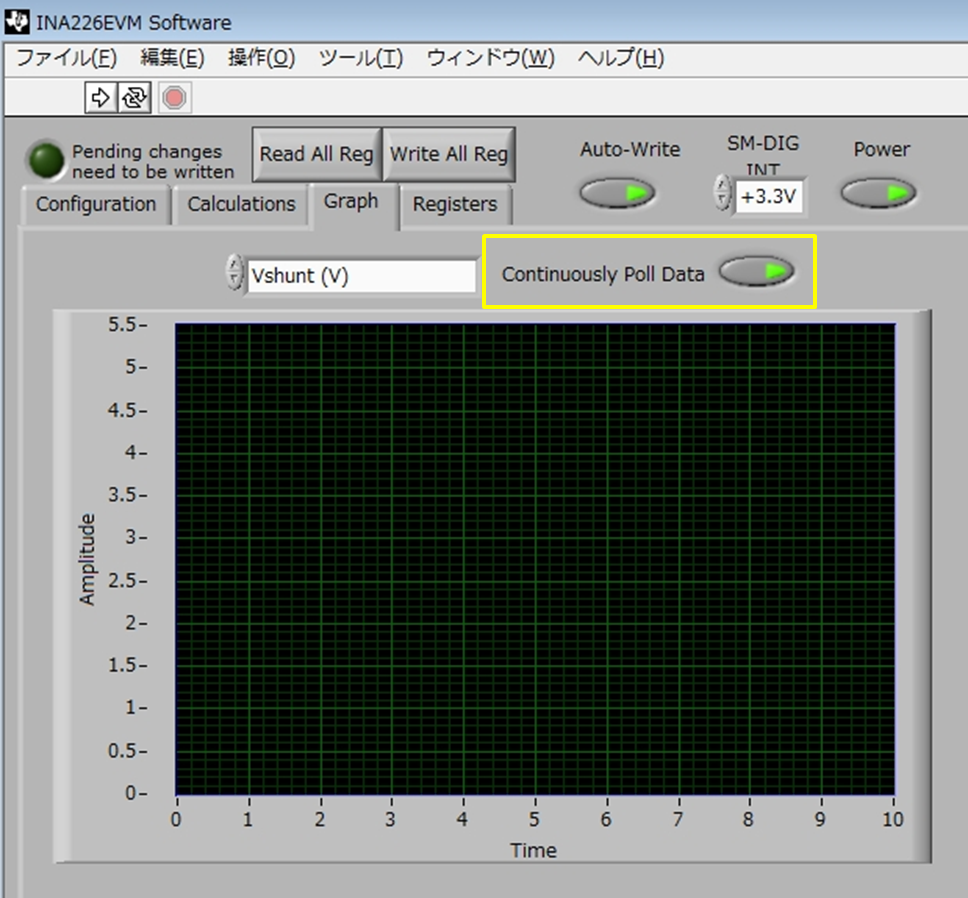Viewport: 968px width, 898px height.
Task: Click the down arrow on SM-DIG INT selector
Action: click(x=721, y=201)
